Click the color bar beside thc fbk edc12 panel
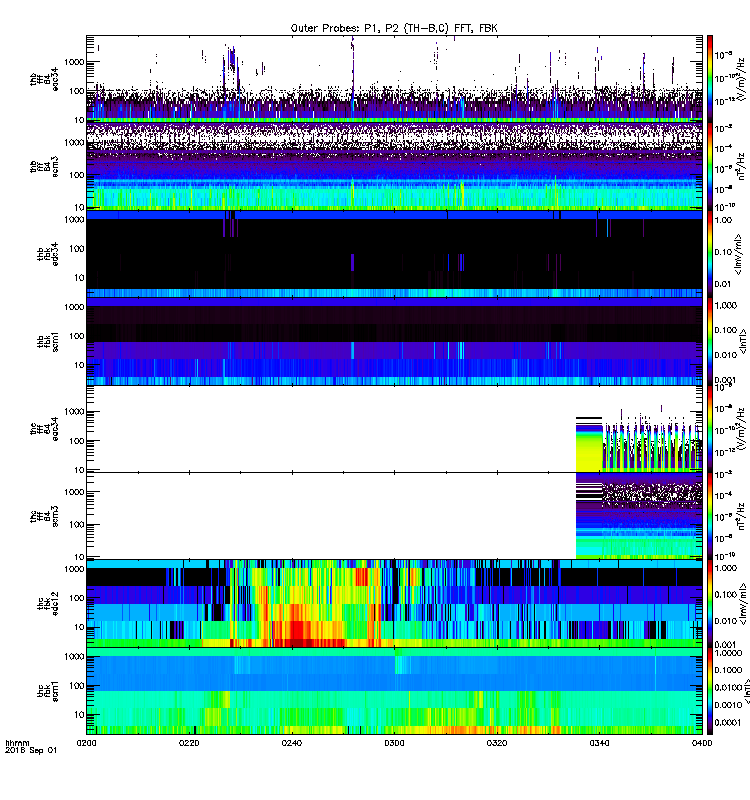 pyautogui.click(x=710, y=604)
